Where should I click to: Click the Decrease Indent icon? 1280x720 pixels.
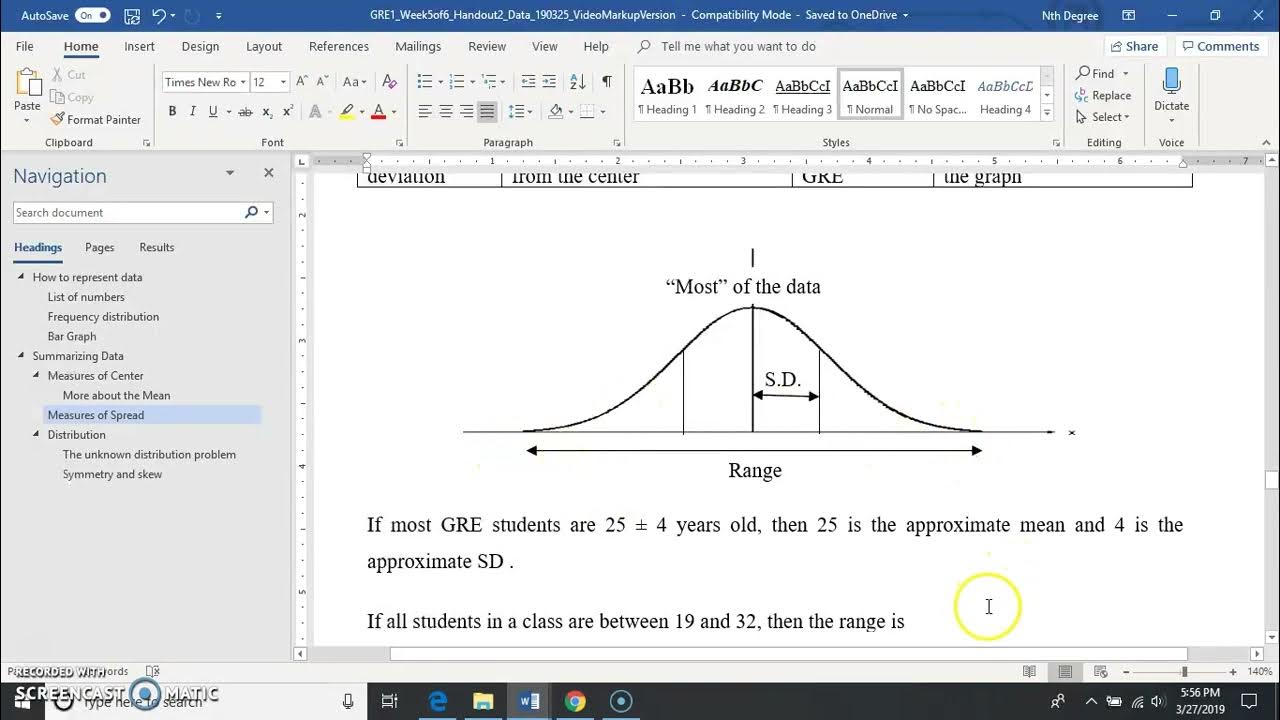click(529, 82)
